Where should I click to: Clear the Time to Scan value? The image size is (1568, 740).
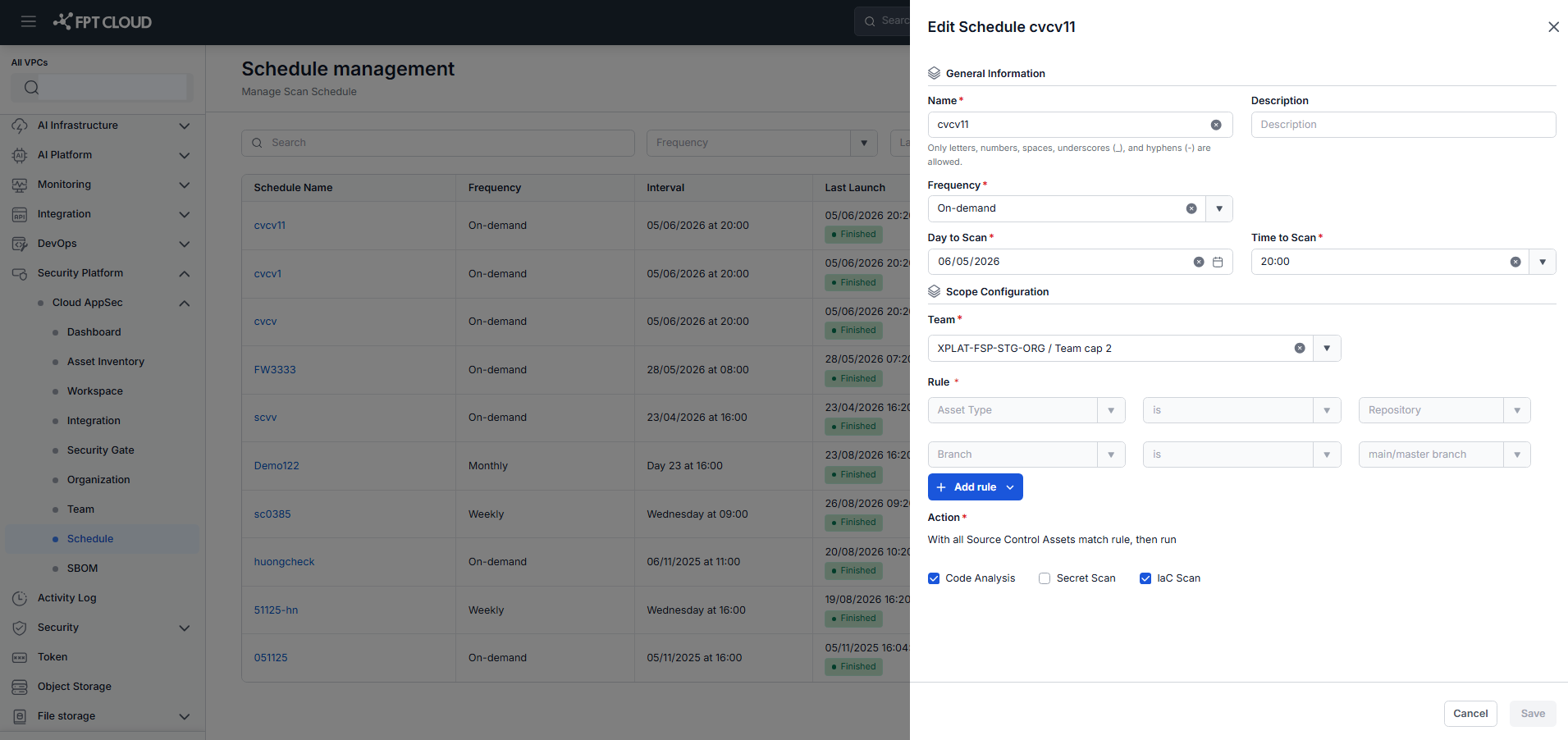tap(1515, 262)
